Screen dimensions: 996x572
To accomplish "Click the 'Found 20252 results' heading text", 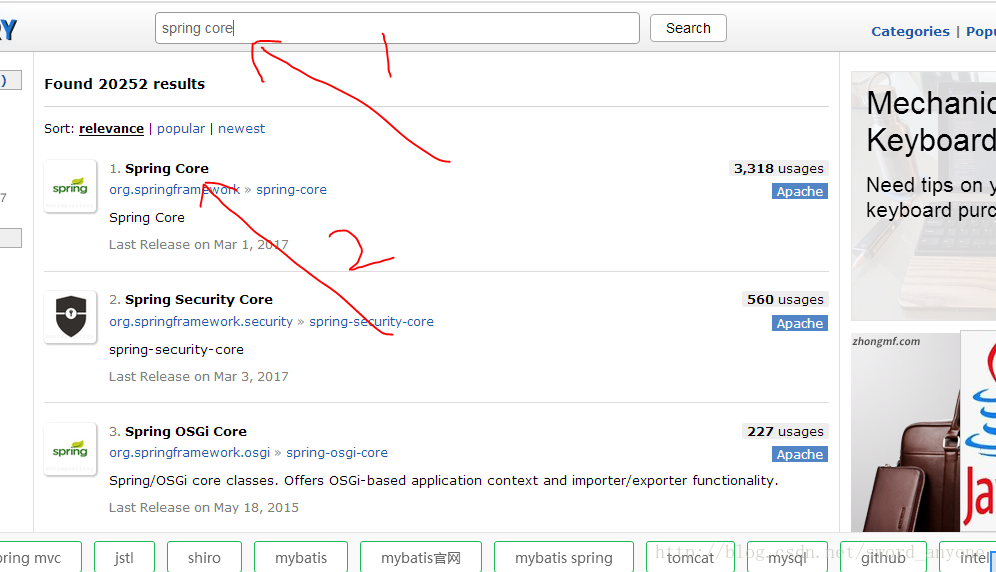I will pos(124,84).
